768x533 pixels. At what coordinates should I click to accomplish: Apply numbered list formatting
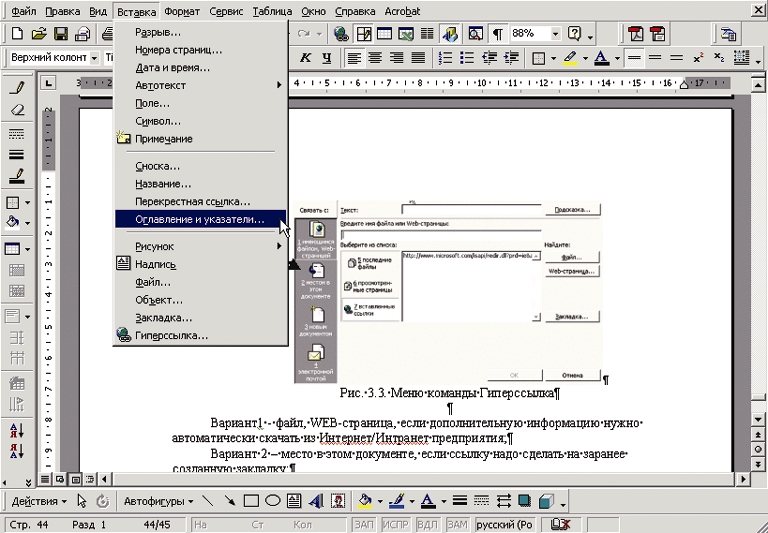446,58
